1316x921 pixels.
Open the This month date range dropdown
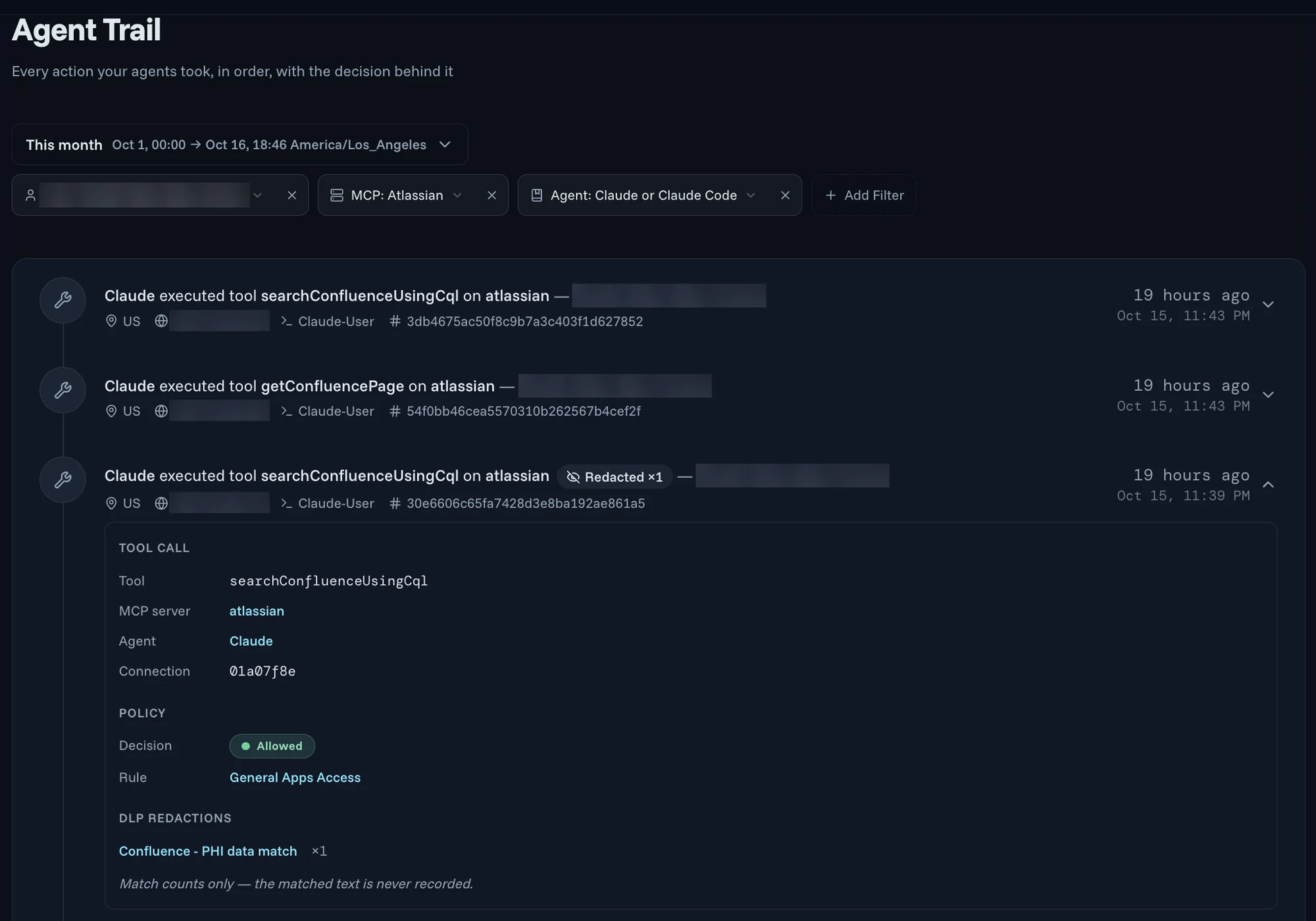(x=240, y=145)
